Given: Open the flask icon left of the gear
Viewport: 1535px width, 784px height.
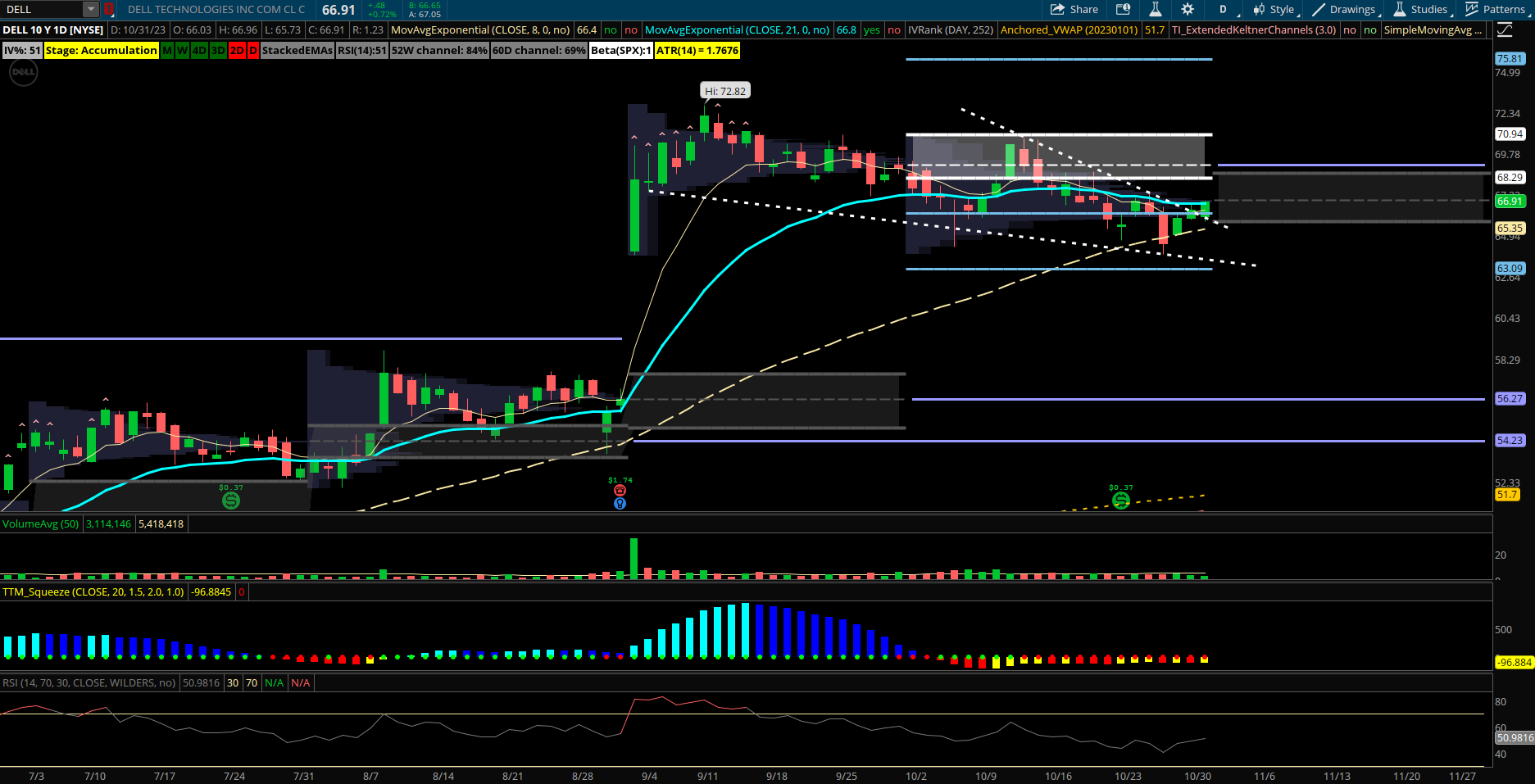Looking at the screenshot, I should (1155, 10).
